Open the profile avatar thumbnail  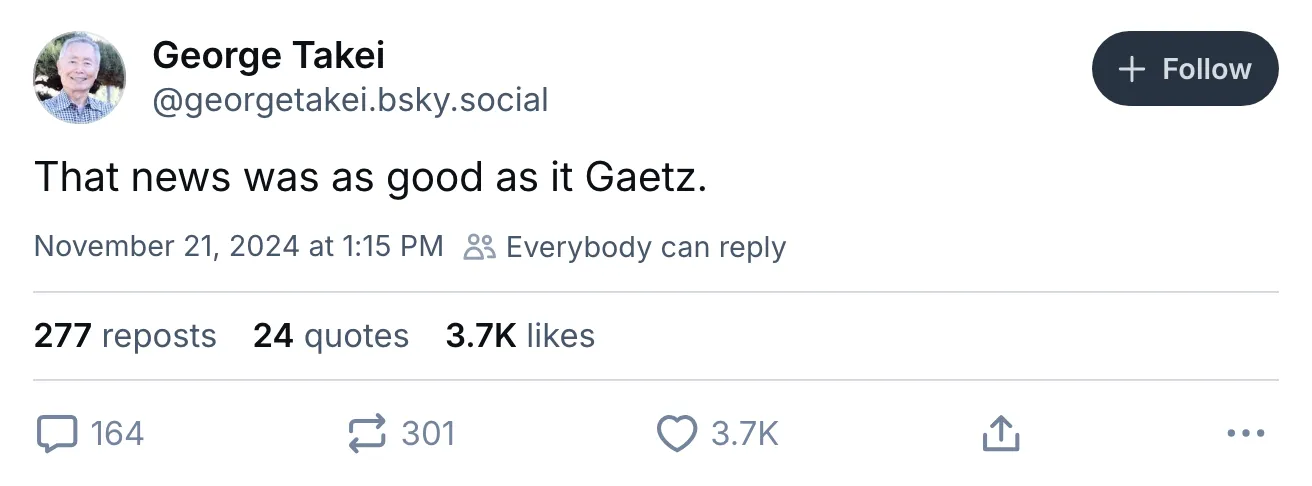(x=79, y=77)
